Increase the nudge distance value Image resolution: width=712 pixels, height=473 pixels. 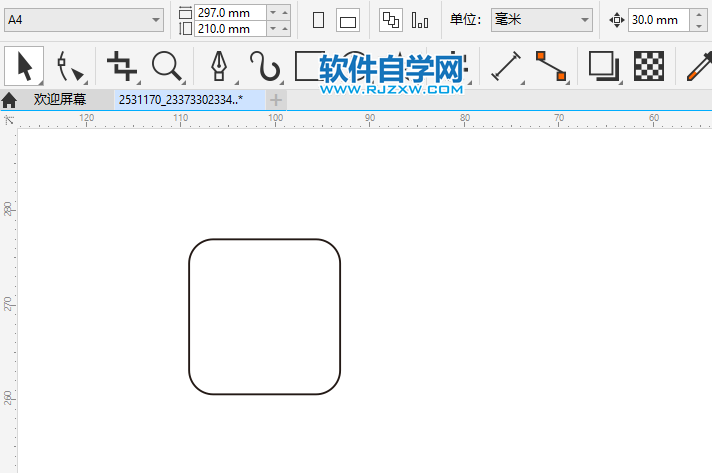pos(698,15)
